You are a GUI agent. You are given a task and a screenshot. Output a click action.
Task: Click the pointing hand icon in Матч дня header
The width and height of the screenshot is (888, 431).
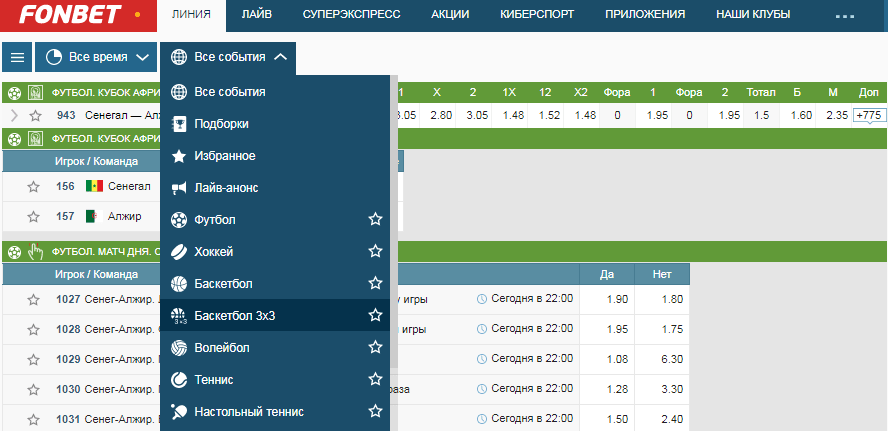coord(35,251)
